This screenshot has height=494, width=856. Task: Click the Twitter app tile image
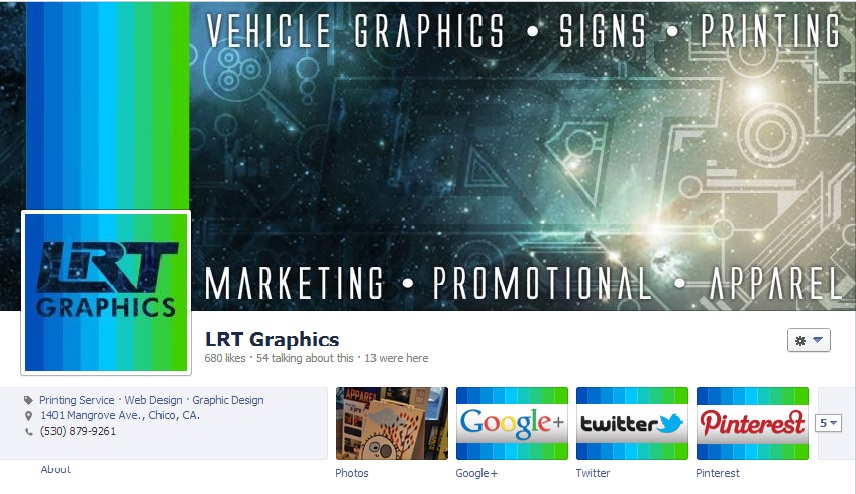tap(632, 424)
